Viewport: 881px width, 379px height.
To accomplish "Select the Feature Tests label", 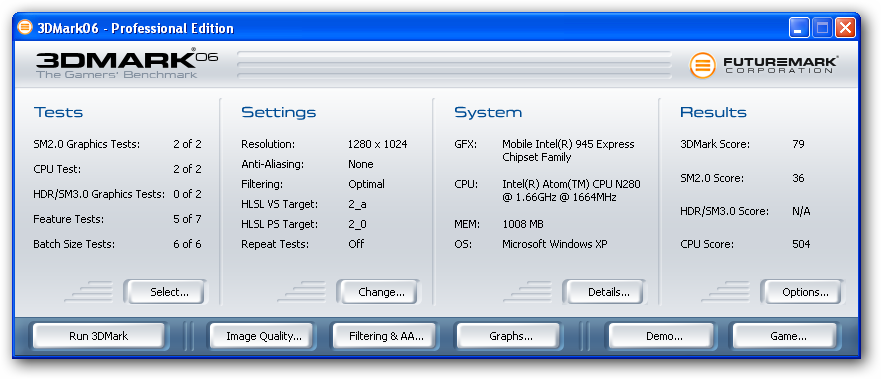I will [69, 219].
